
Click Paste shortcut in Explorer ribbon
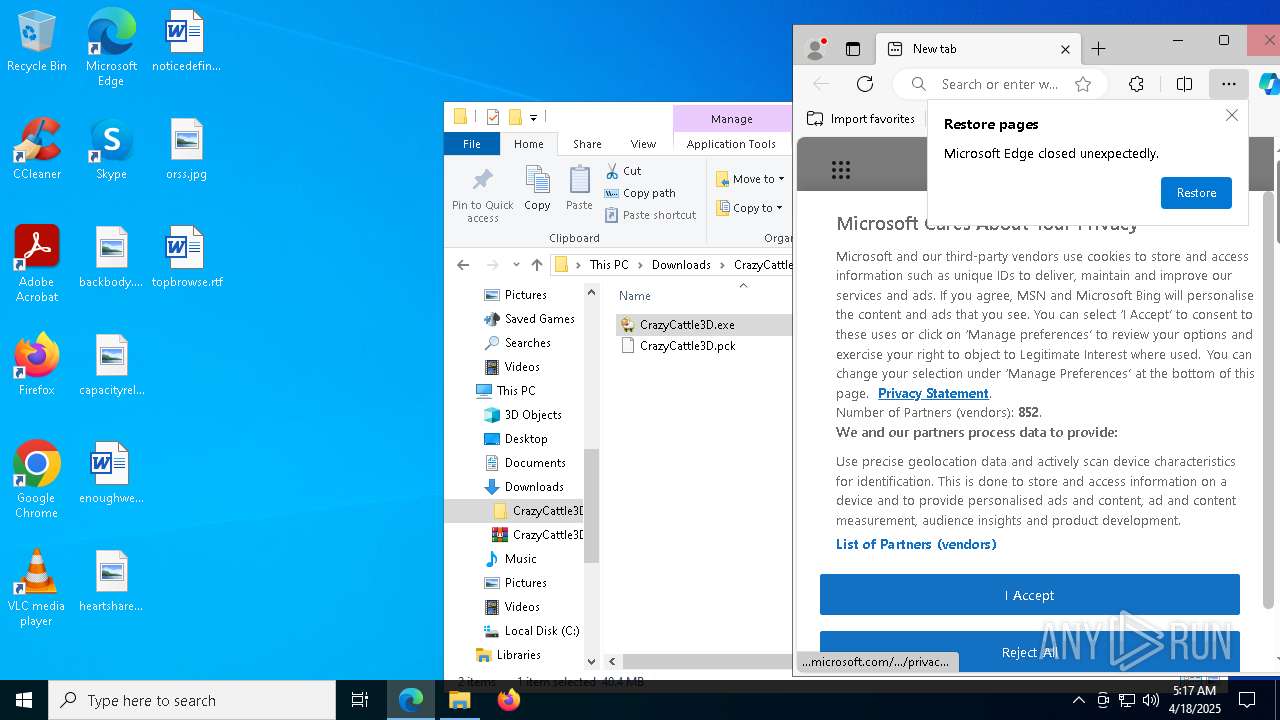pyautogui.click(x=650, y=215)
